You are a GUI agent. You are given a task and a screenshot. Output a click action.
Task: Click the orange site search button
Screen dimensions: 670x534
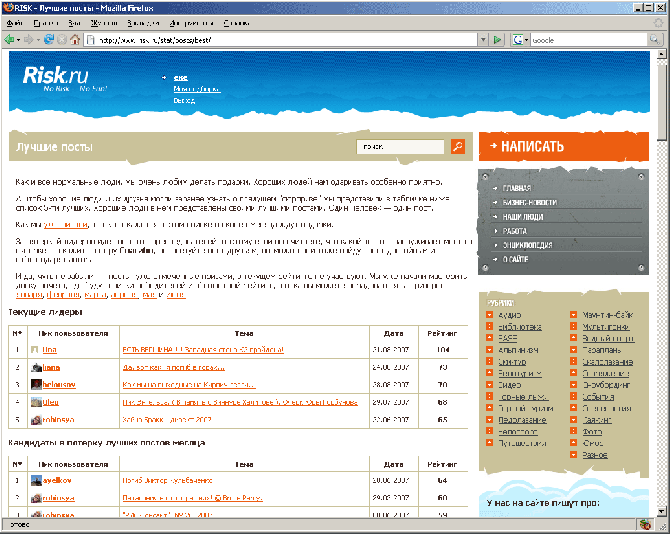point(457,147)
